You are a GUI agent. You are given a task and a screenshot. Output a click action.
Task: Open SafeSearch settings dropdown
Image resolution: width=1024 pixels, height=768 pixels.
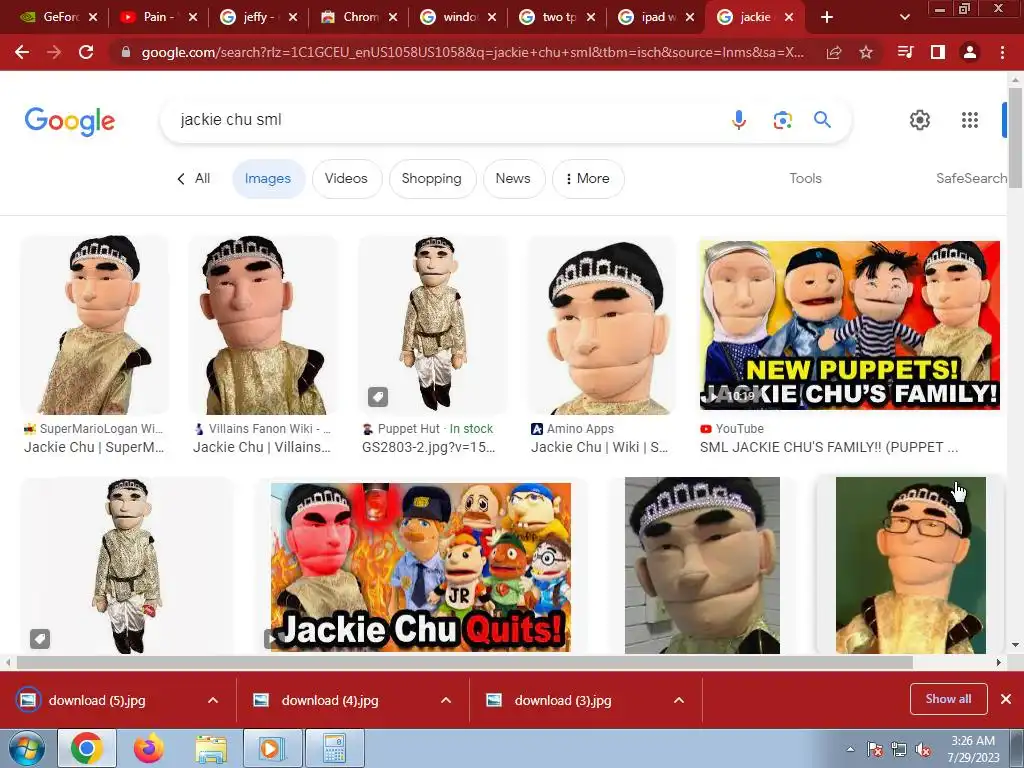(x=971, y=178)
